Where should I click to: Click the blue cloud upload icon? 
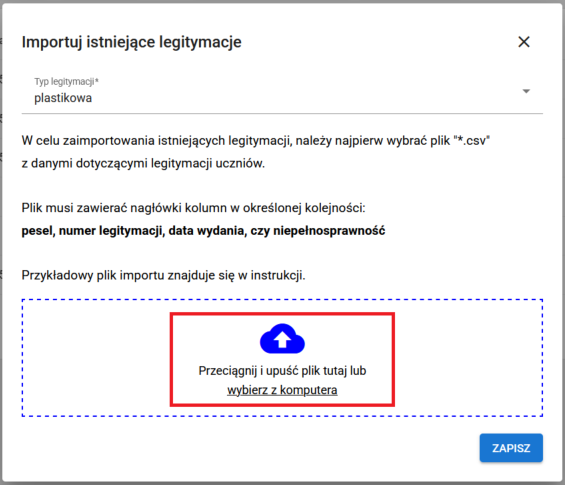click(x=282, y=338)
